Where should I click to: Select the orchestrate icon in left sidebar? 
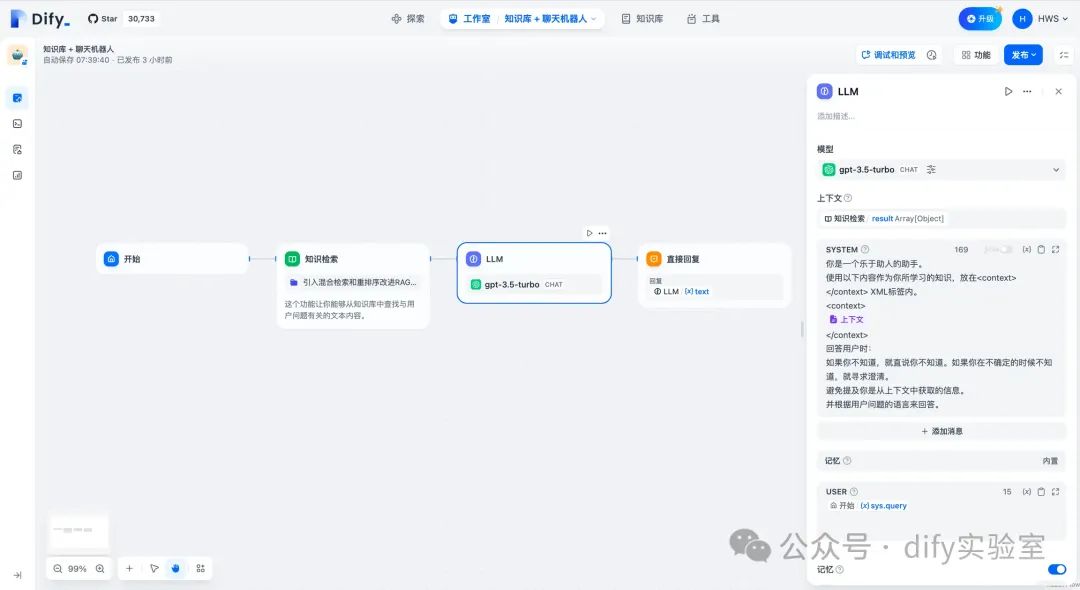click(17, 98)
